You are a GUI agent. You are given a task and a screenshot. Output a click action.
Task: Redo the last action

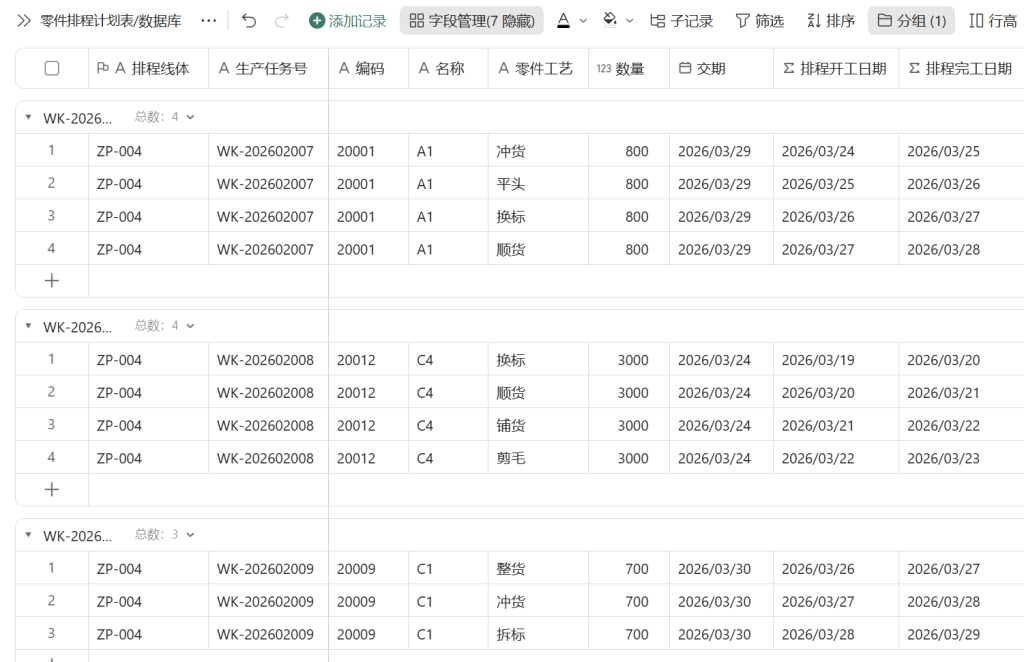[281, 21]
